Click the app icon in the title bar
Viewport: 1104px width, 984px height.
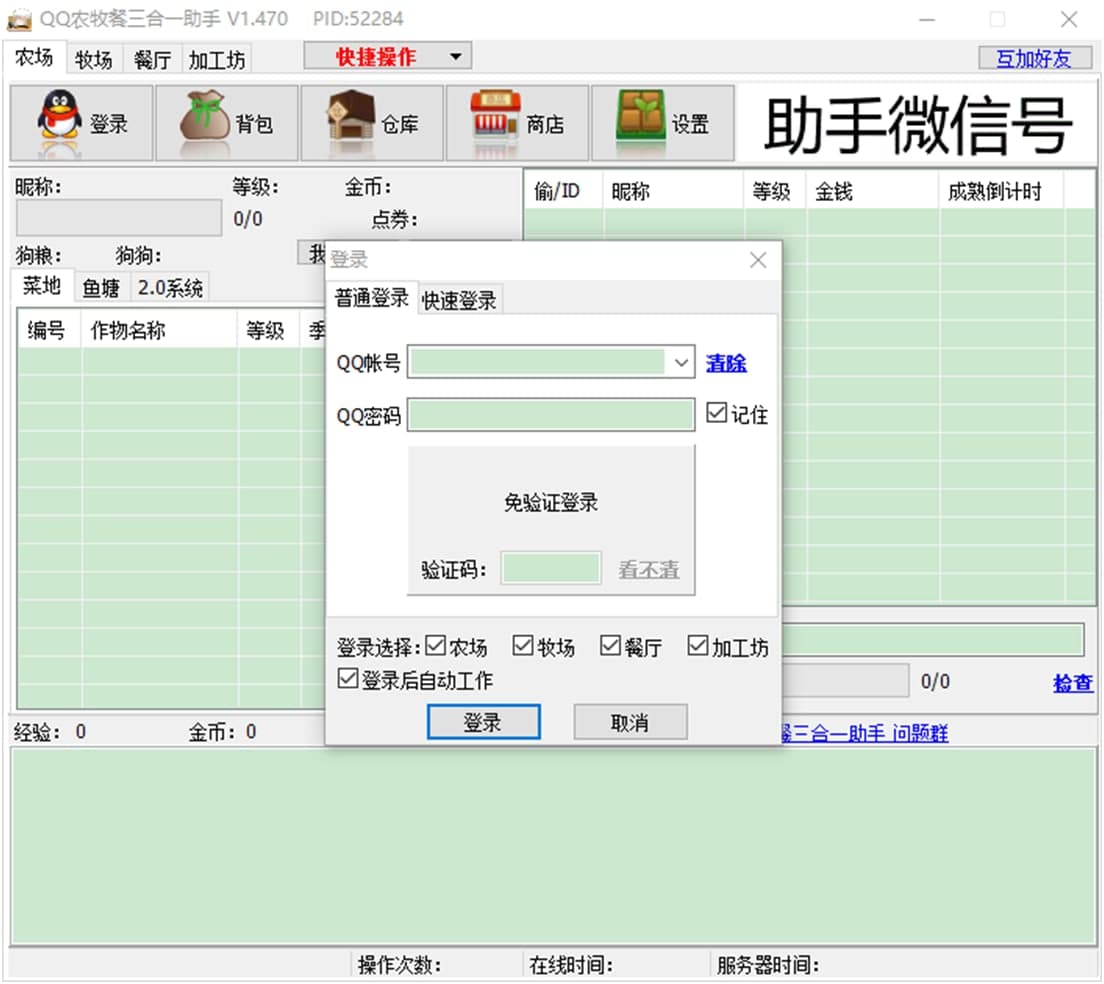(x=22, y=18)
